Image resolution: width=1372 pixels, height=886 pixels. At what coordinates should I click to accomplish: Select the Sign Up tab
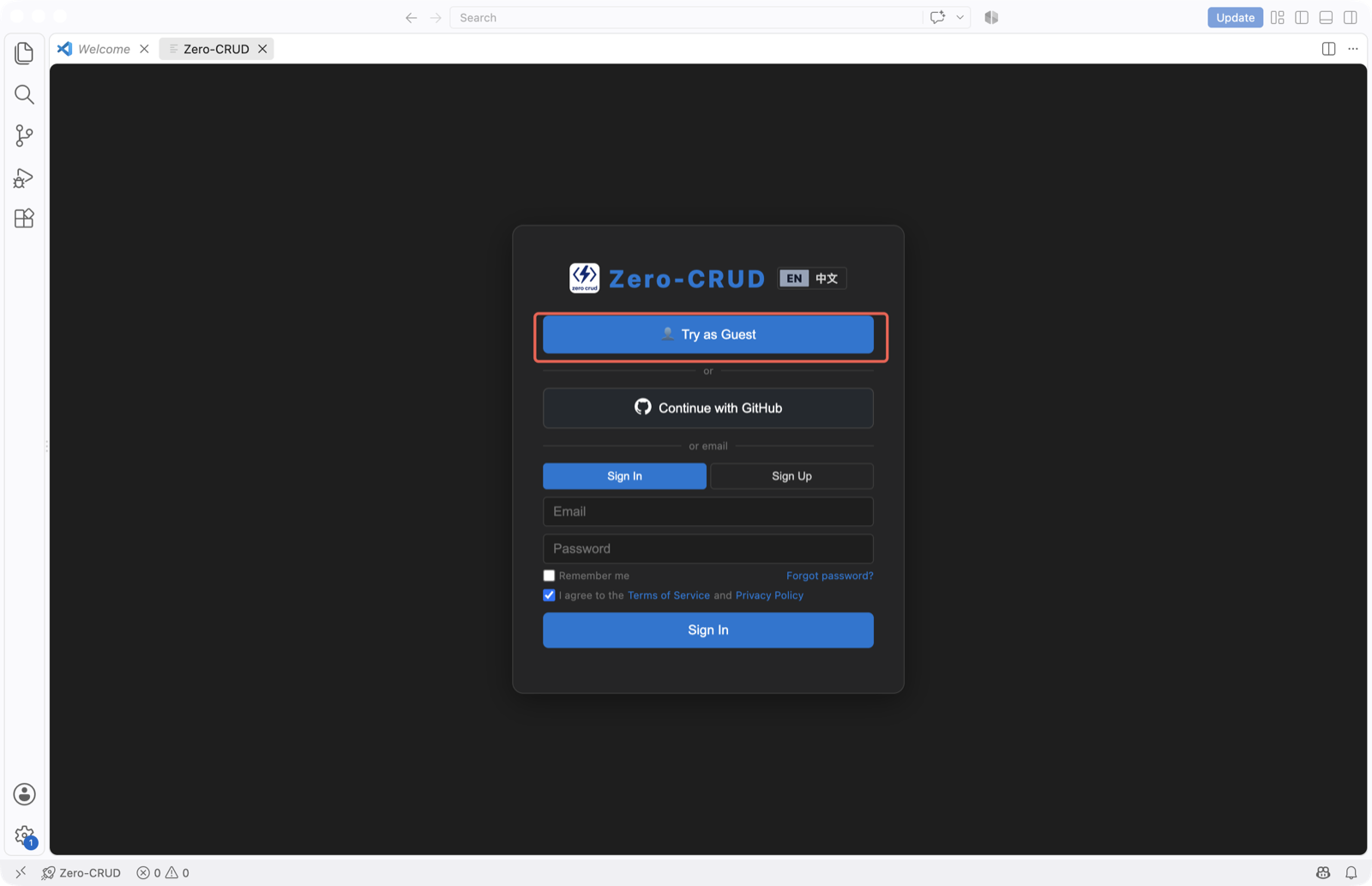click(x=791, y=476)
